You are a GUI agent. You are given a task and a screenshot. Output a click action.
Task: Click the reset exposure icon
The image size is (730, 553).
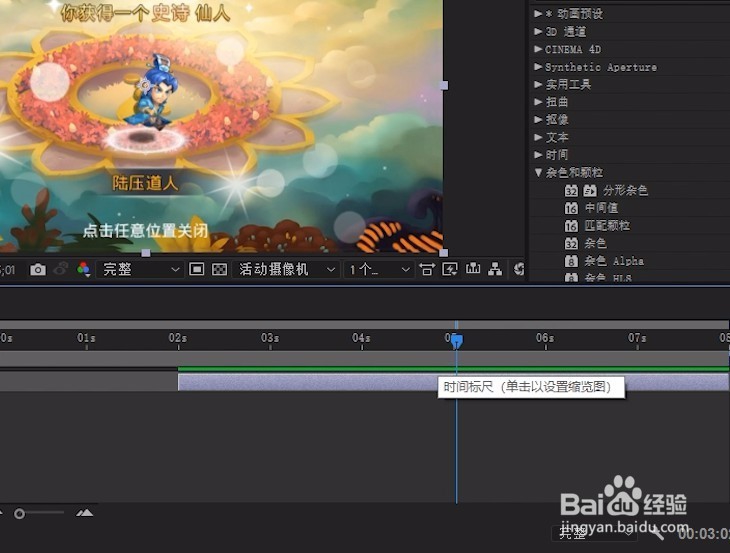tap(519, 269)
